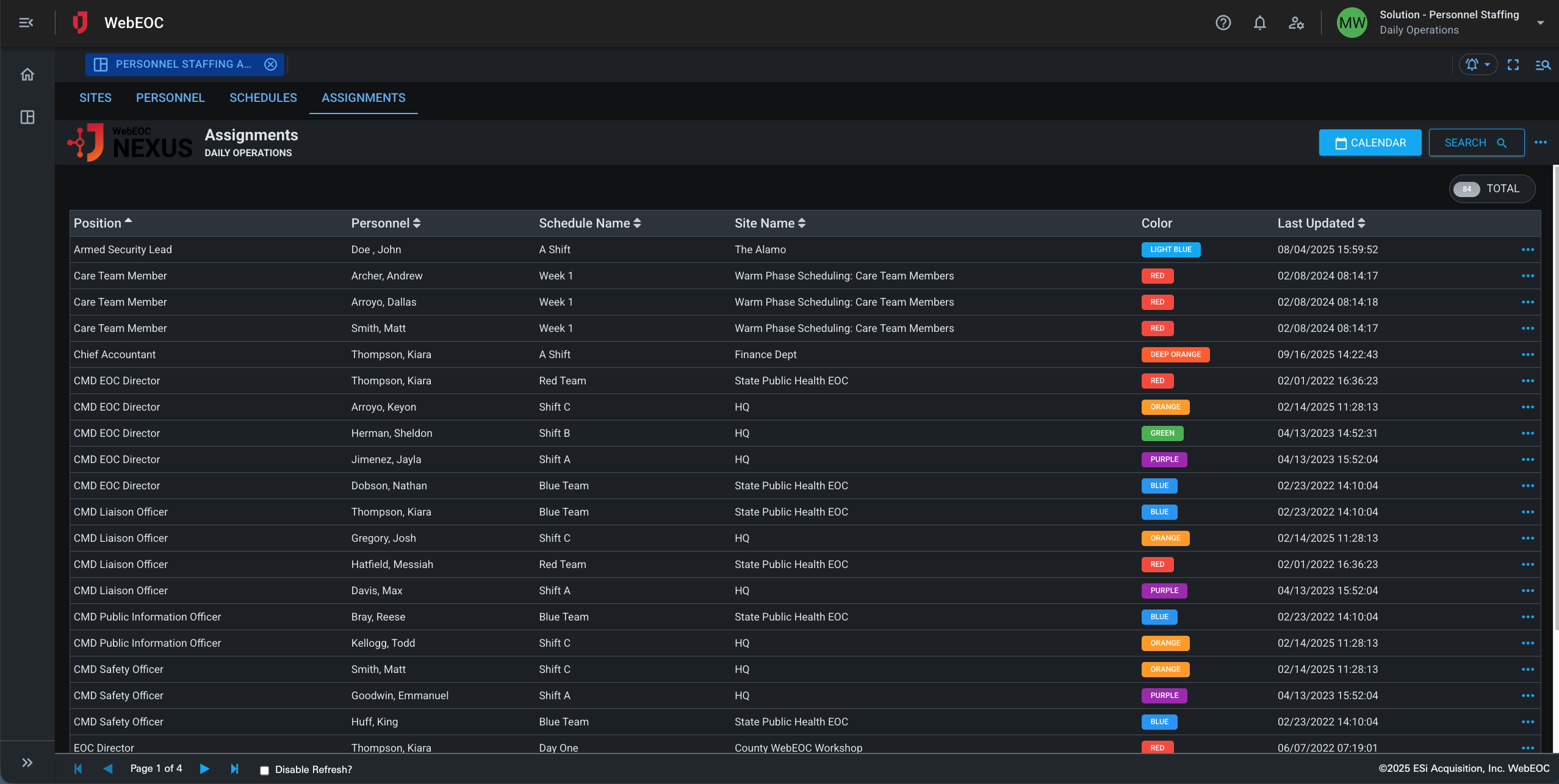
Task: Open row menu for Jimenez, Jayla
Action: point(1527,459)
